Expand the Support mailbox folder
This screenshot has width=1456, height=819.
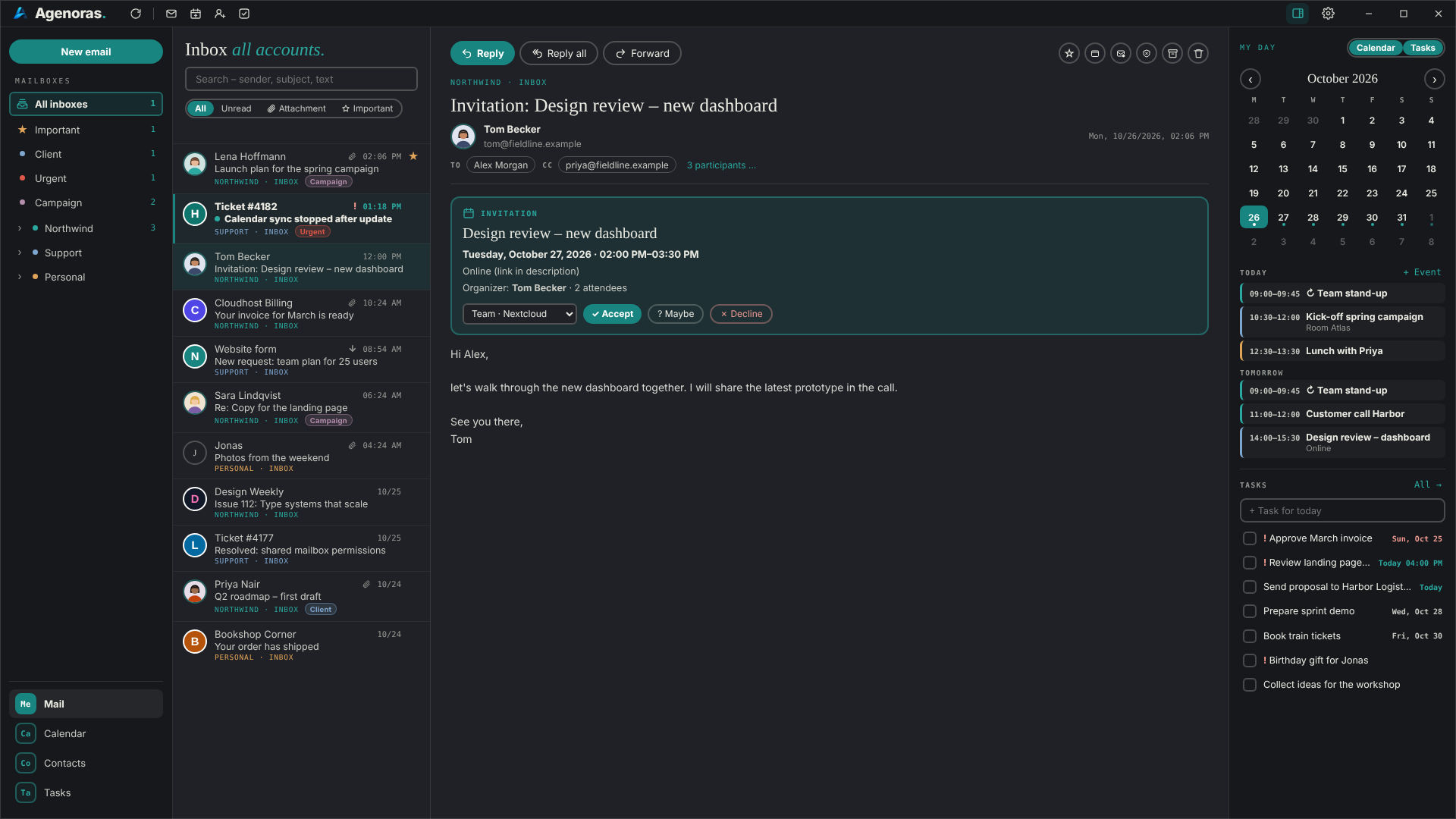20,253
